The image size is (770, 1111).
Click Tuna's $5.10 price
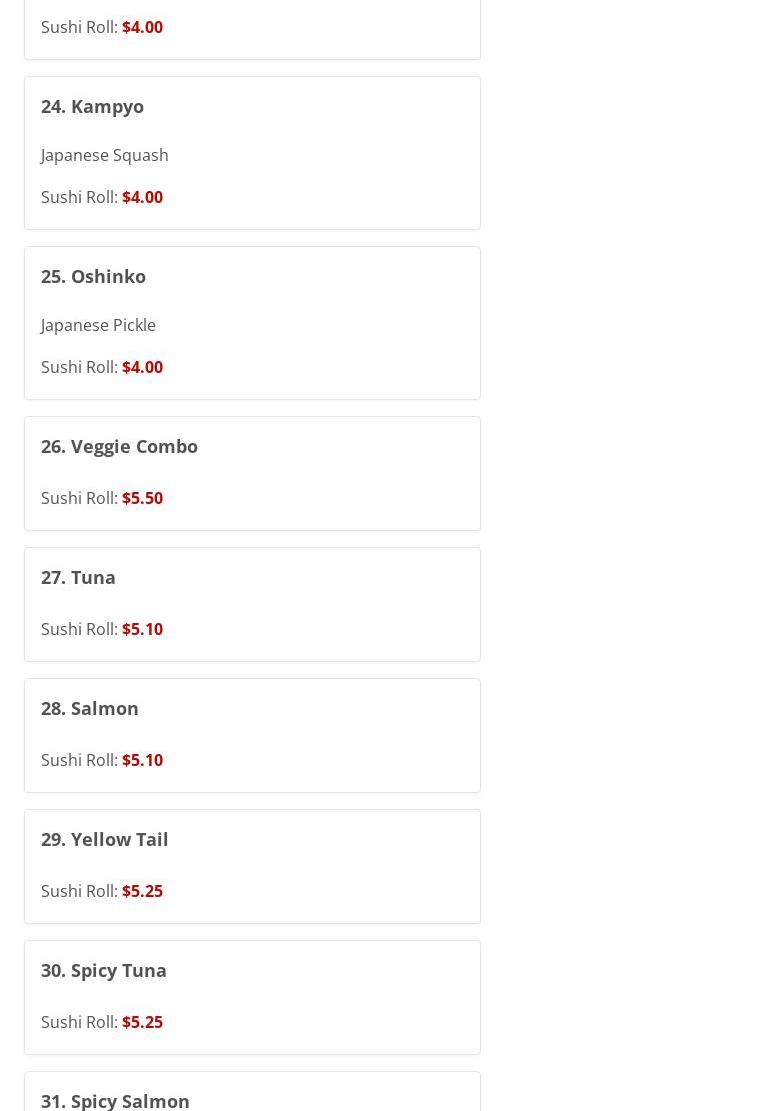pos(142,629)
